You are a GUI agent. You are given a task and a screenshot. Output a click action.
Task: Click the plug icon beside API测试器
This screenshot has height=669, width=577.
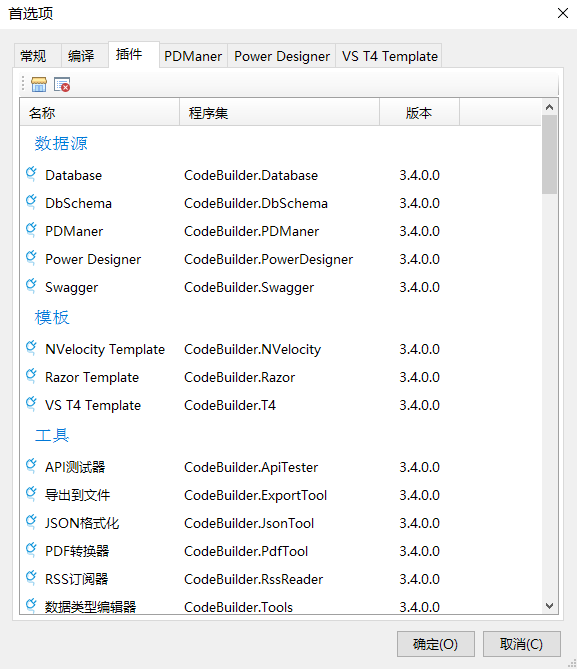31,466
